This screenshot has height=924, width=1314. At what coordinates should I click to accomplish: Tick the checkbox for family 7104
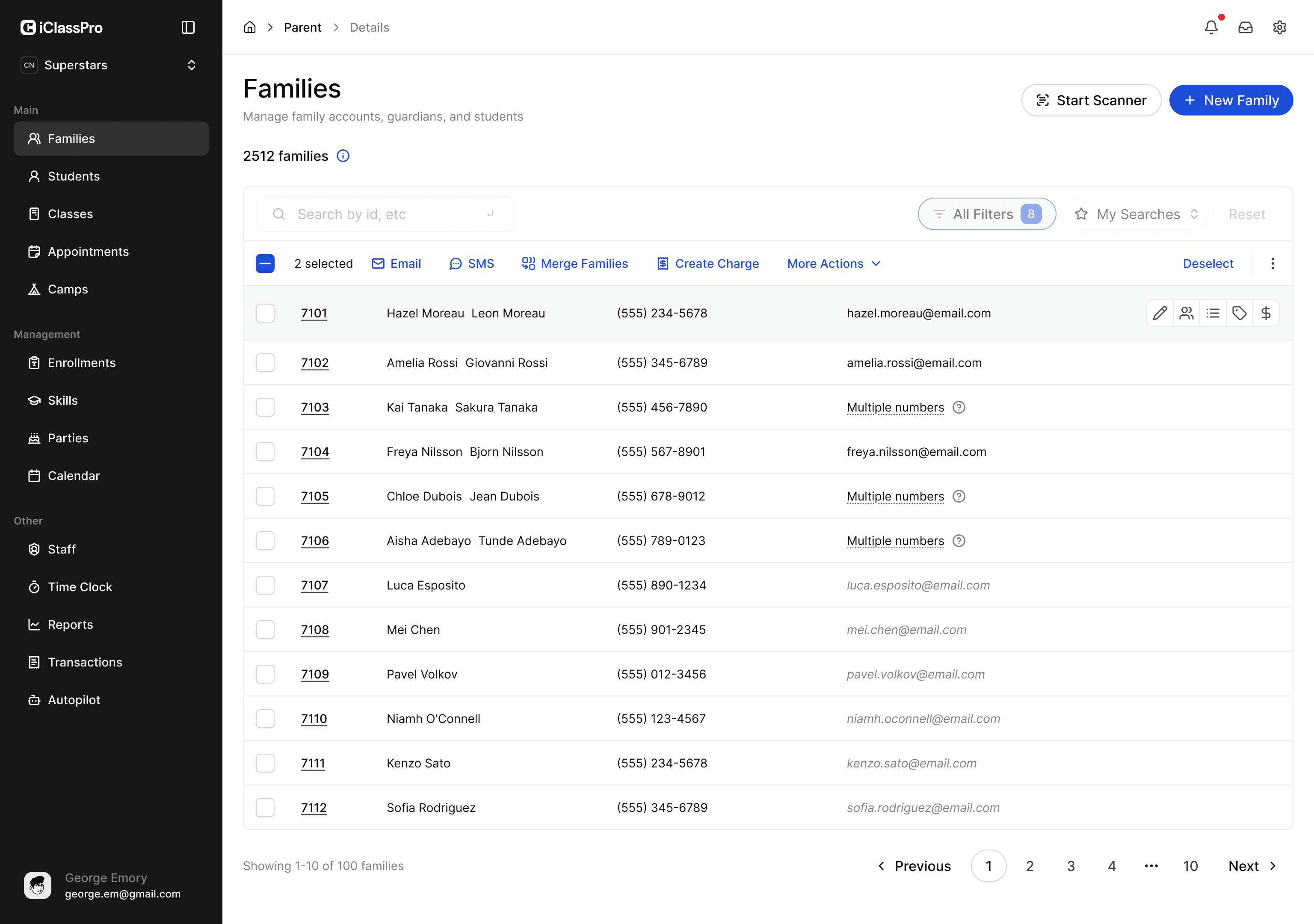click(265, 452)
